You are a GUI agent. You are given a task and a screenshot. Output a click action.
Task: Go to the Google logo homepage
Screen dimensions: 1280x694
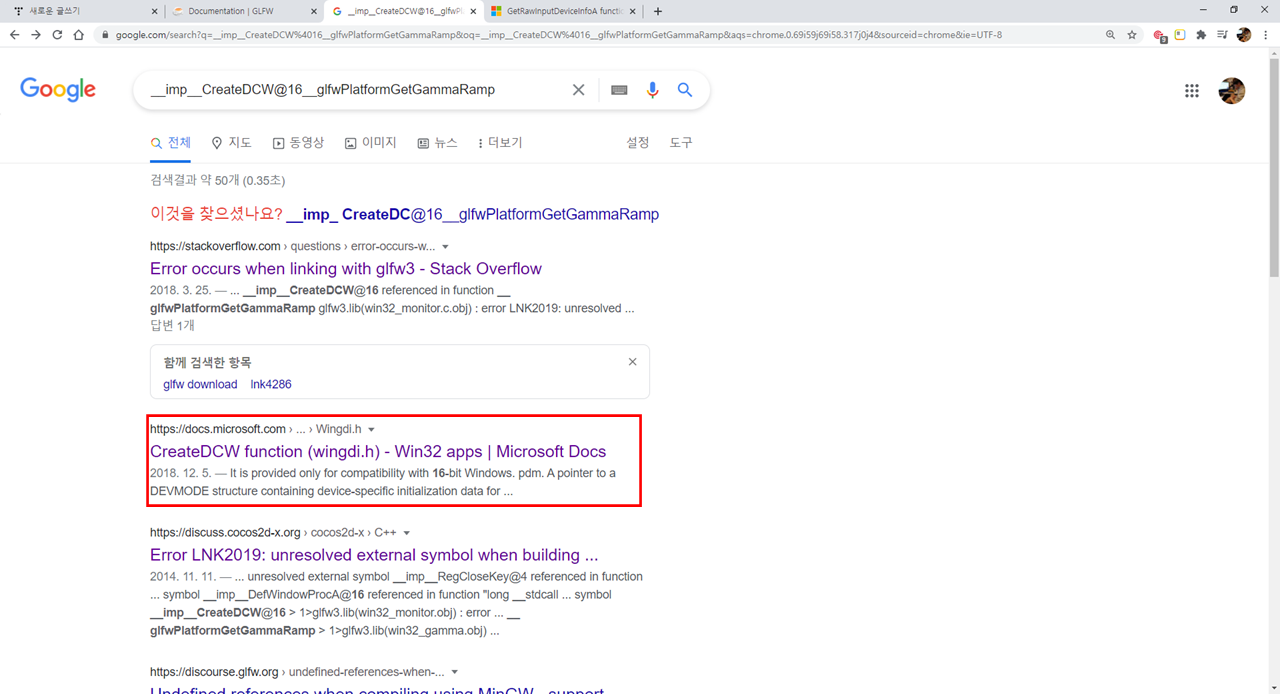(58, 90)
